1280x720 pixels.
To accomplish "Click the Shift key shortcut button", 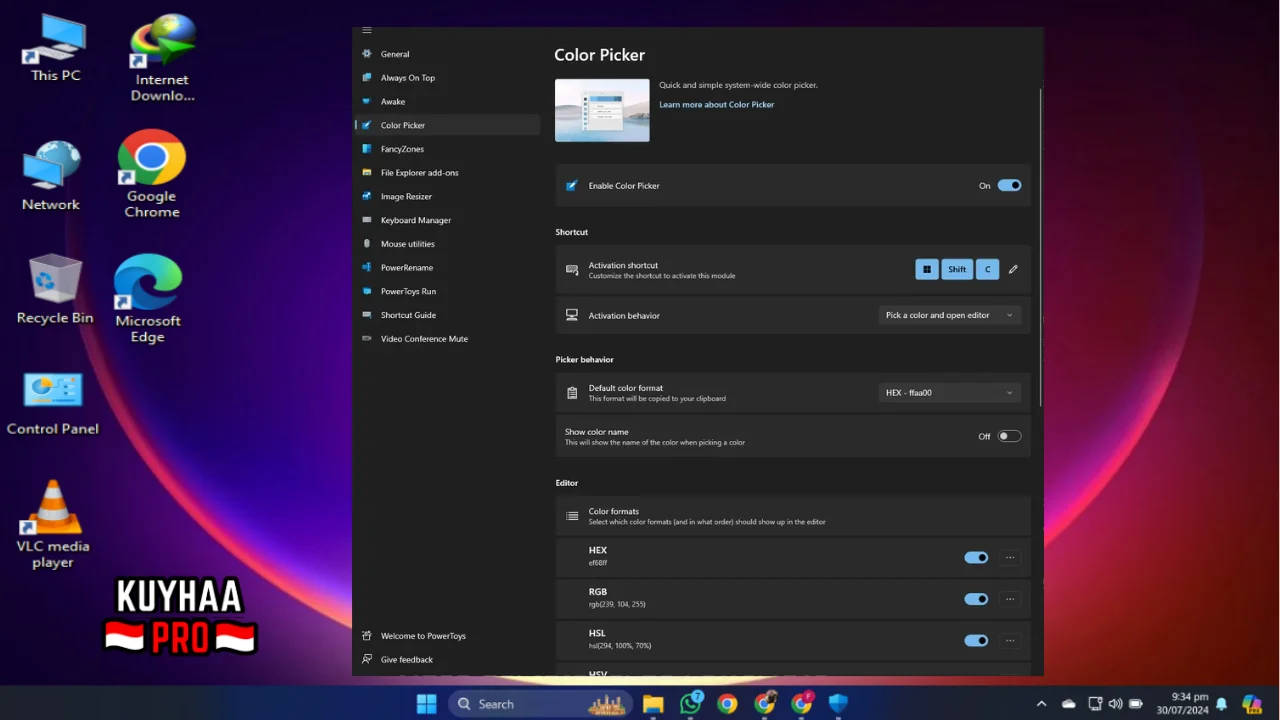I will (x=957, y=269).
